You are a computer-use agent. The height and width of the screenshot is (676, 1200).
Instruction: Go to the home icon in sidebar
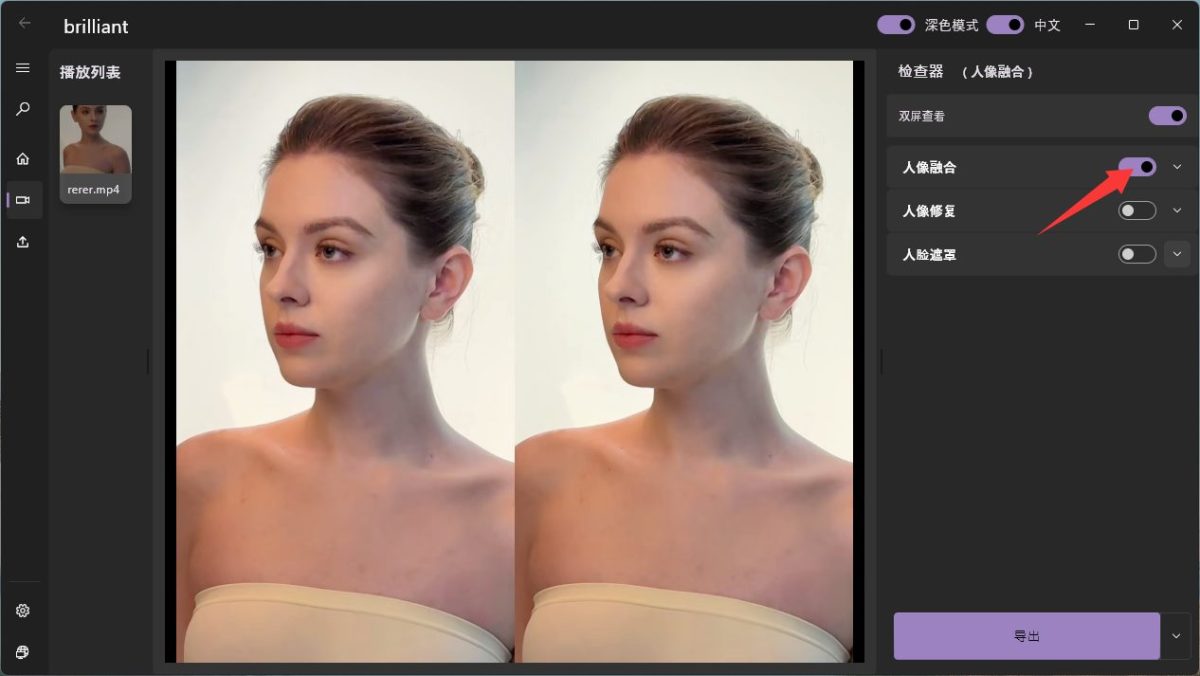(x=22, y=158)
